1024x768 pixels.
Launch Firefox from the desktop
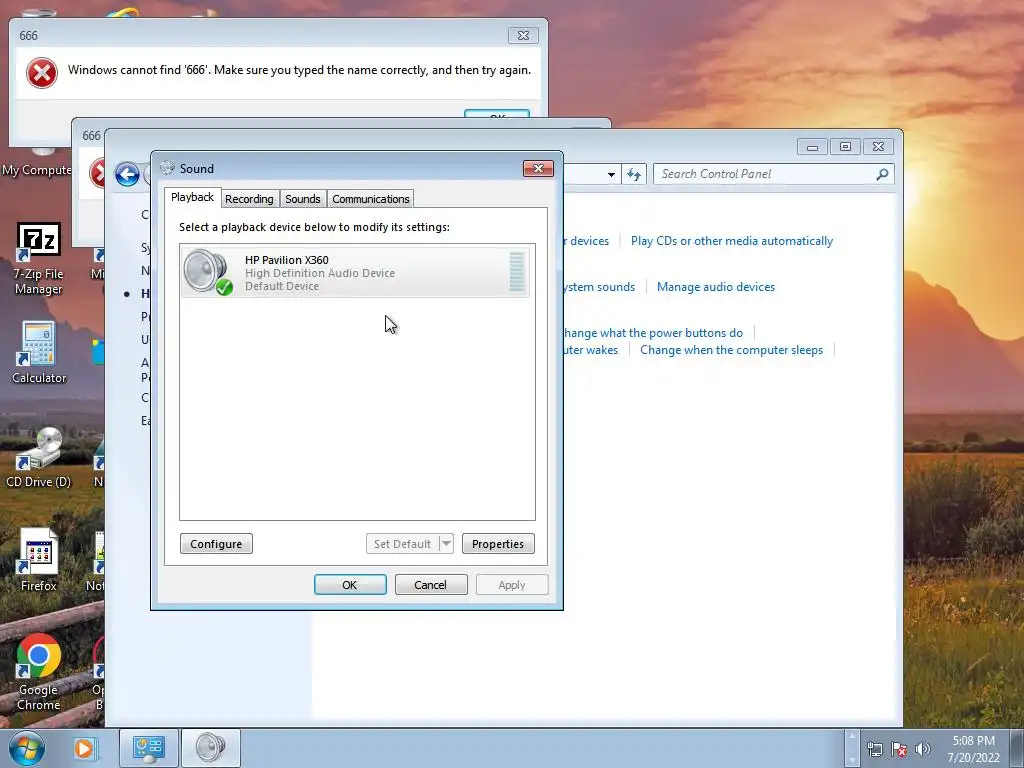tap(39, 560)
